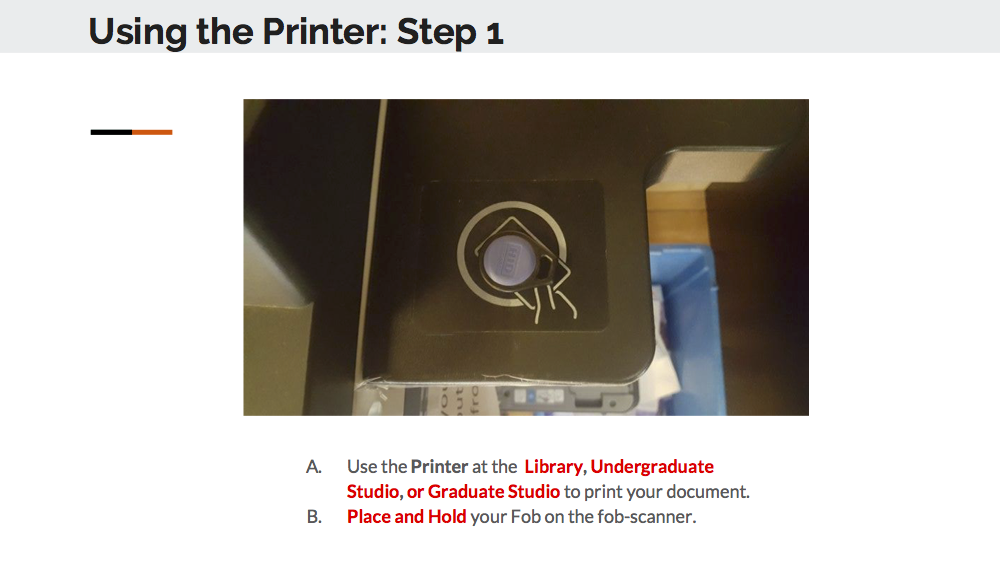Click the black segment of accent line
1000x562 pixels.
coord(111,132)
